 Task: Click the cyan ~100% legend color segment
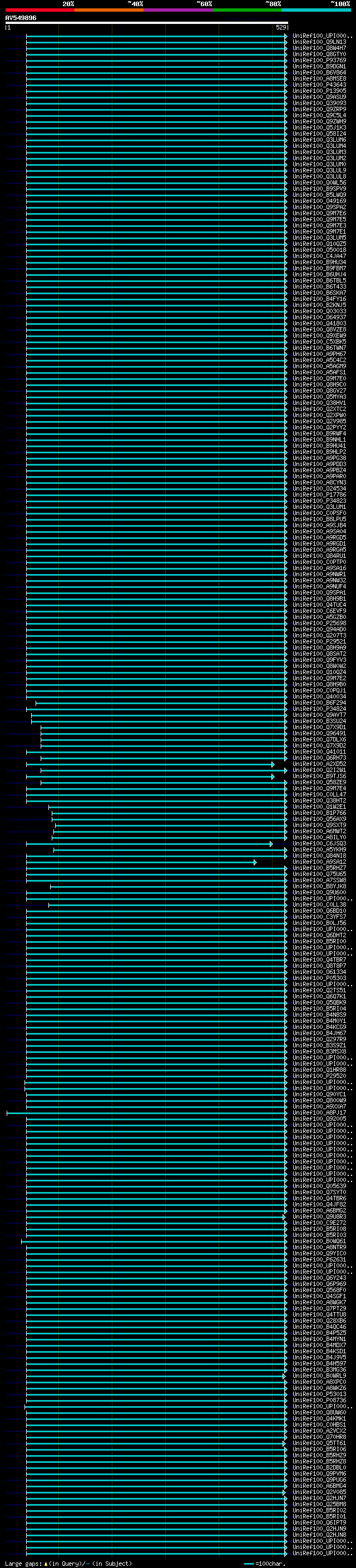click(316, 10)
